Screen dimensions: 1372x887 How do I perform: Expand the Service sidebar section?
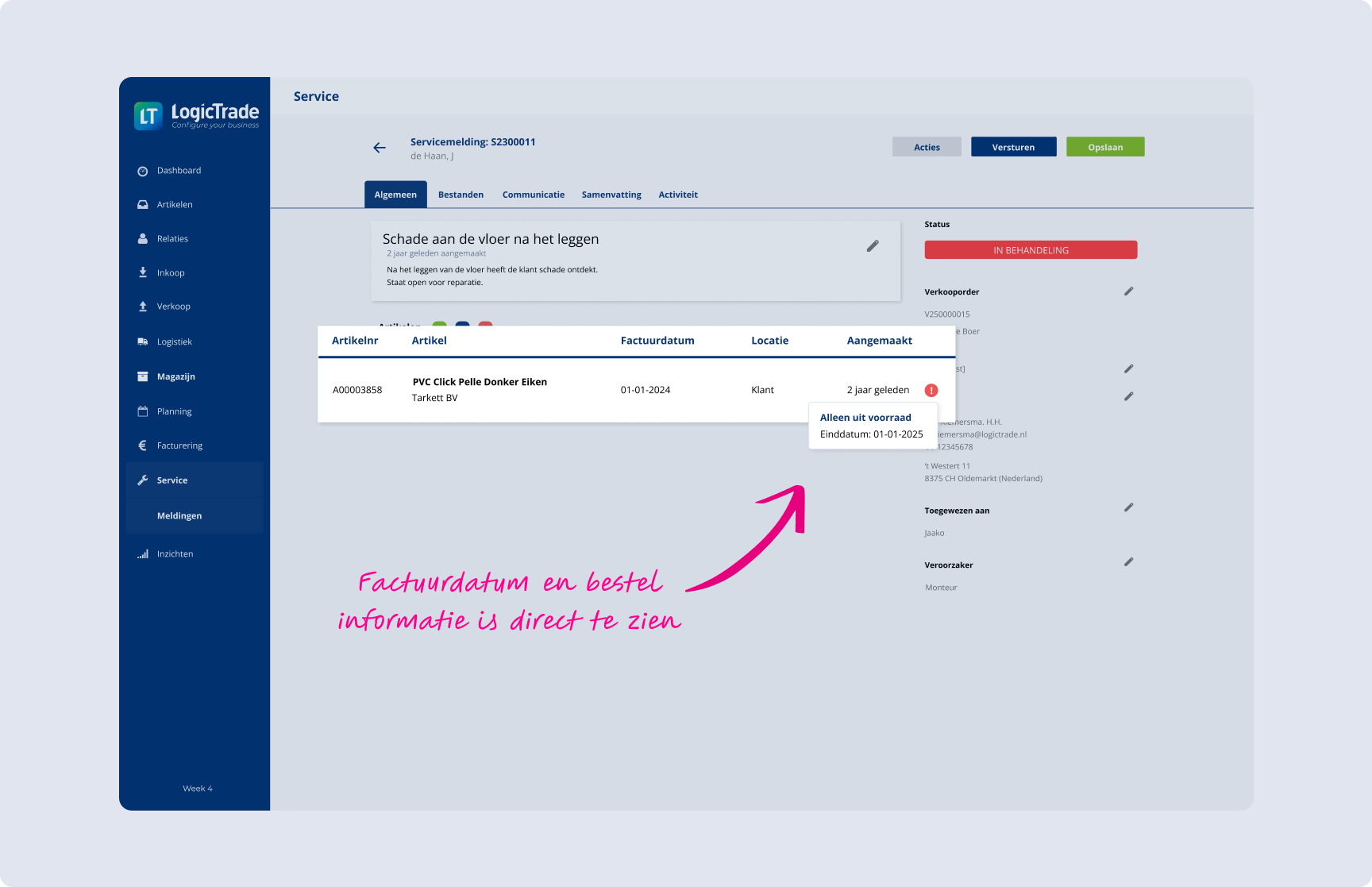172,480
